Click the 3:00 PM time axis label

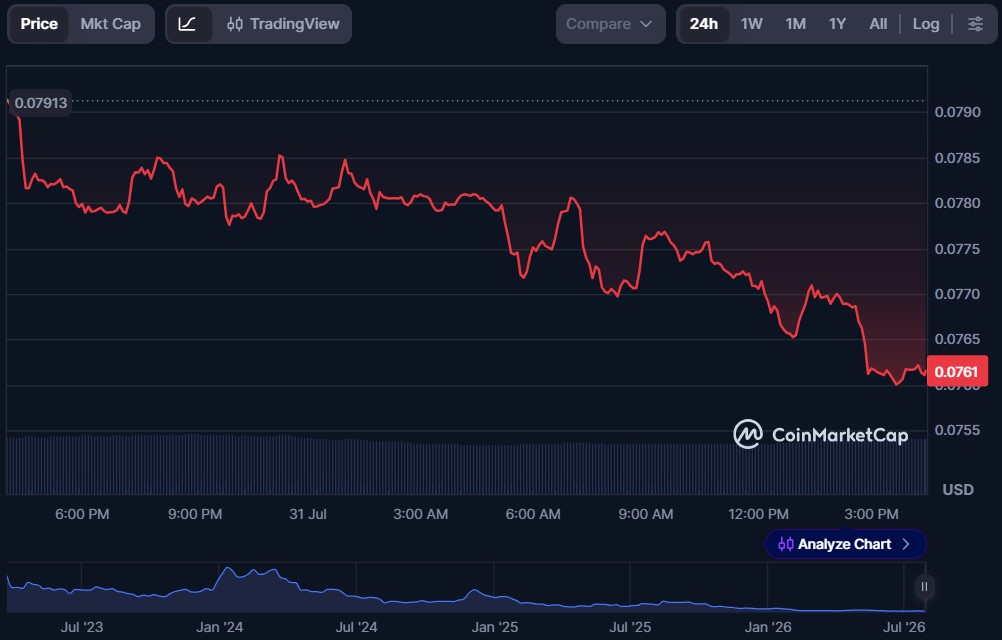tap(871, 514)
